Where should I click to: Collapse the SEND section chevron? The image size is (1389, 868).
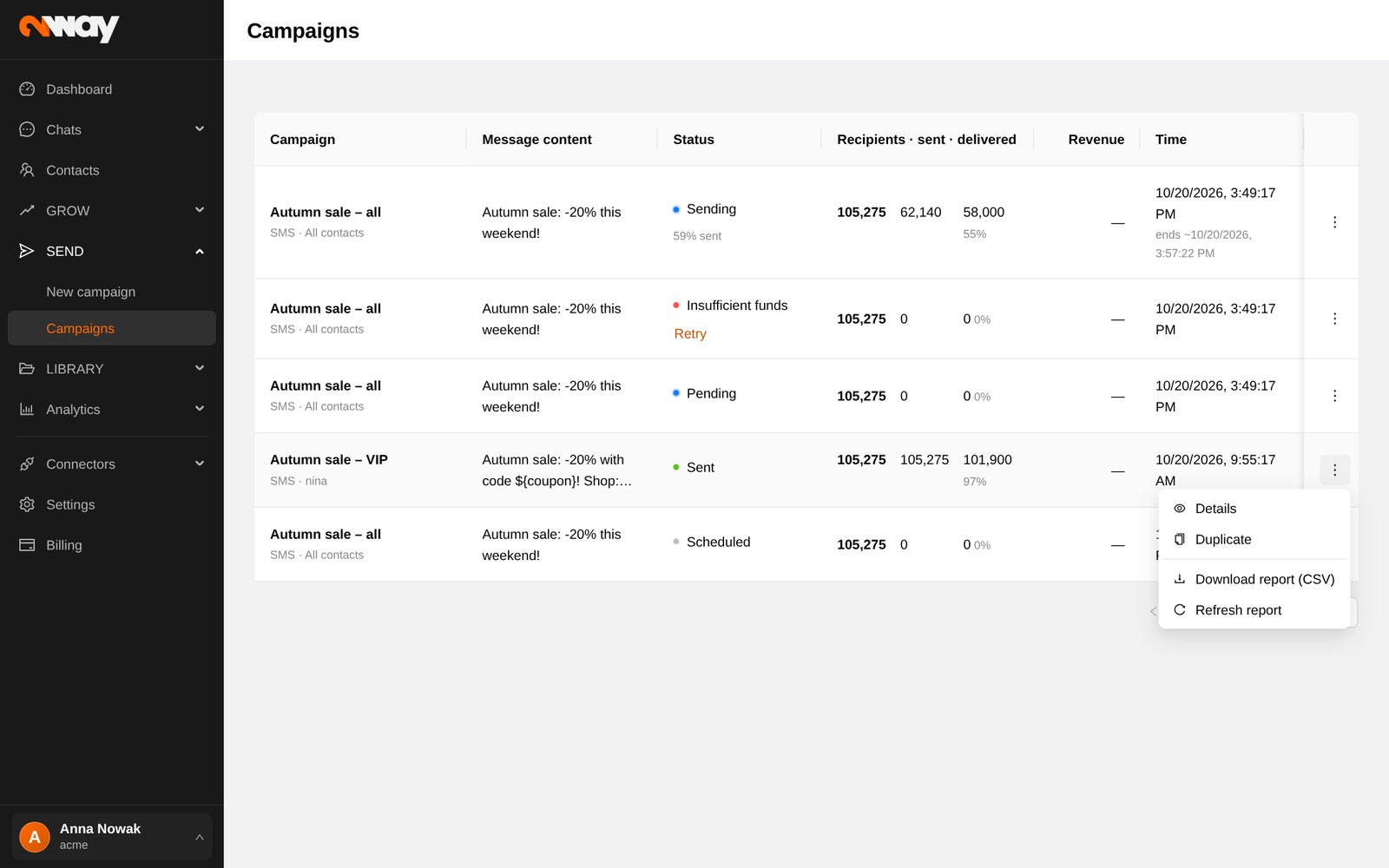(200, 251)
